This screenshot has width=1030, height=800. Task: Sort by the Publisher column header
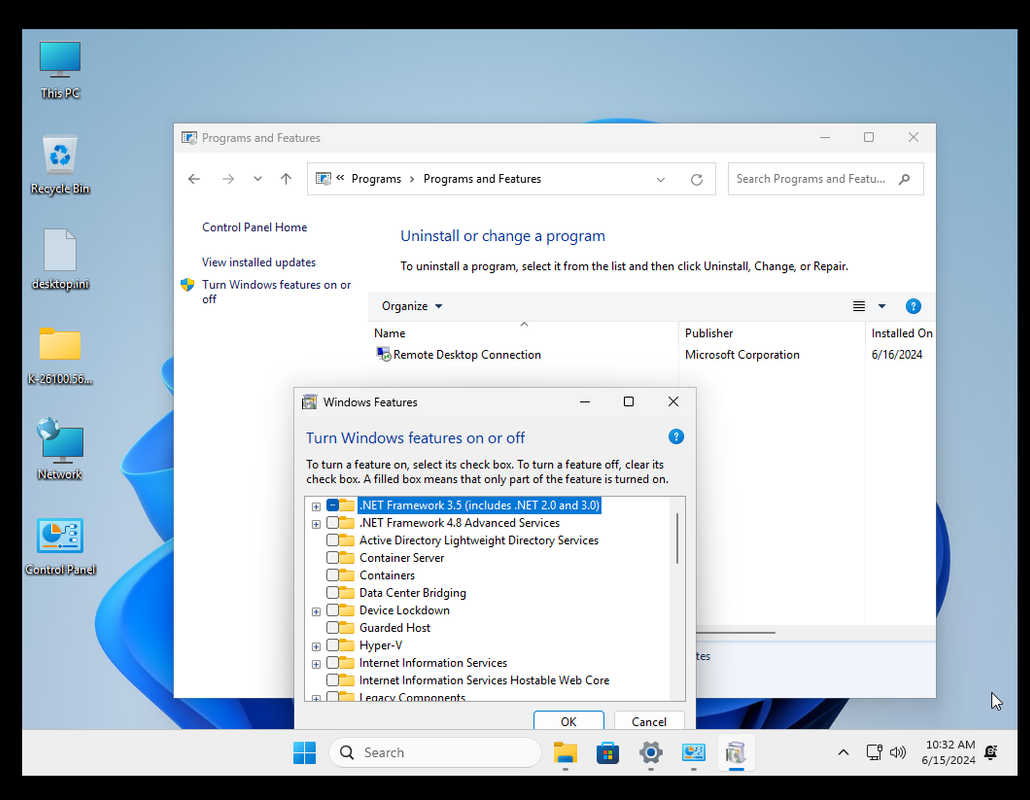(x=772, y=333)
